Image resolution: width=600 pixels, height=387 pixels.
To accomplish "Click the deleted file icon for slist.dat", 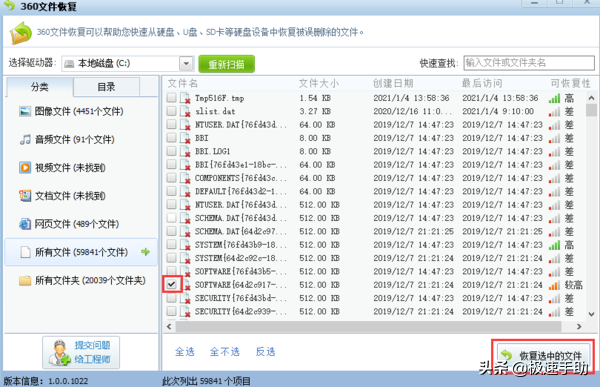I will pyautogui.click(x=185, y=111).
